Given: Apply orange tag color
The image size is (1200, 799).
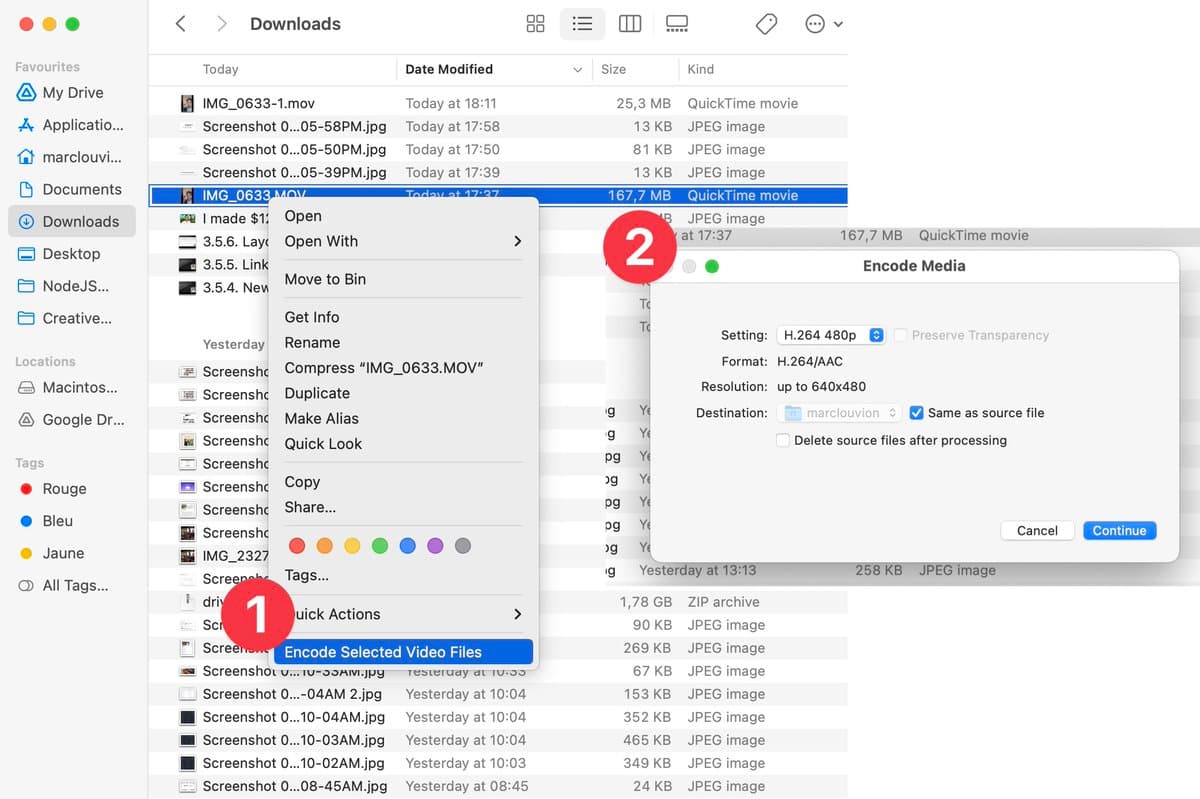Looking at the screenshot, I should pyautogui.click(x=324, y=546).
